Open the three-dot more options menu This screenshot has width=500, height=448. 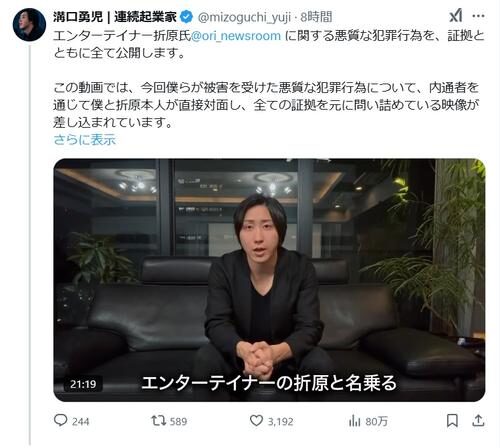(x=478, y=16)
